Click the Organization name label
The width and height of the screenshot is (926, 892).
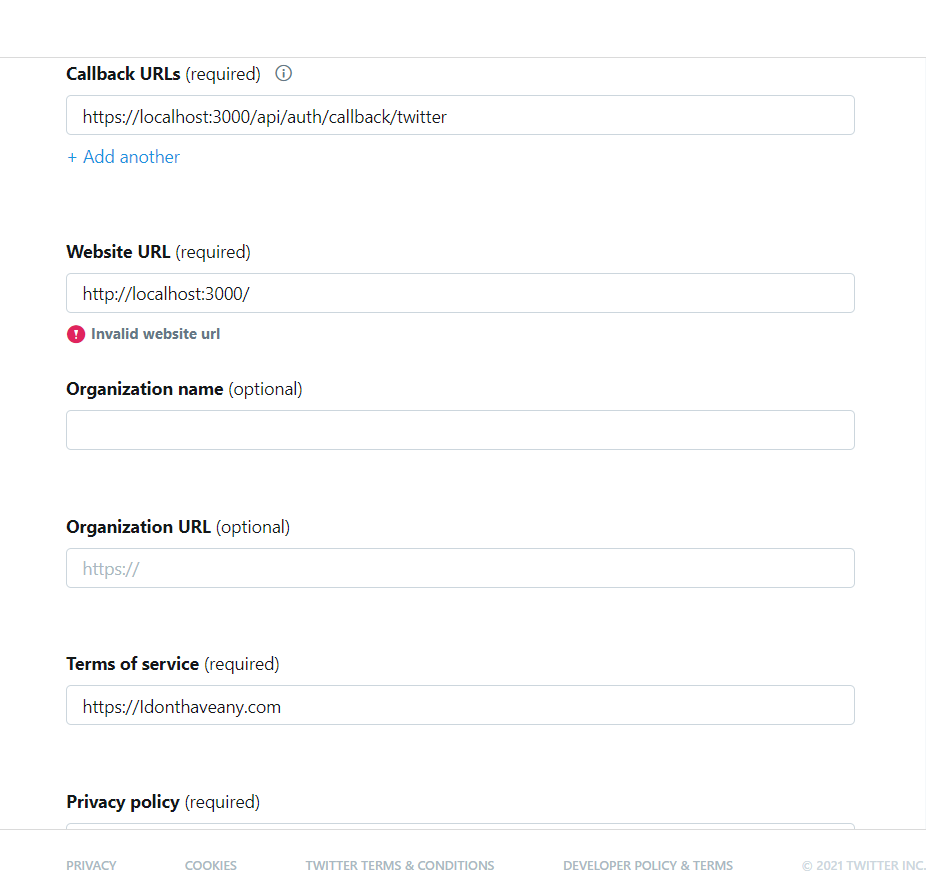pos(145,389)
